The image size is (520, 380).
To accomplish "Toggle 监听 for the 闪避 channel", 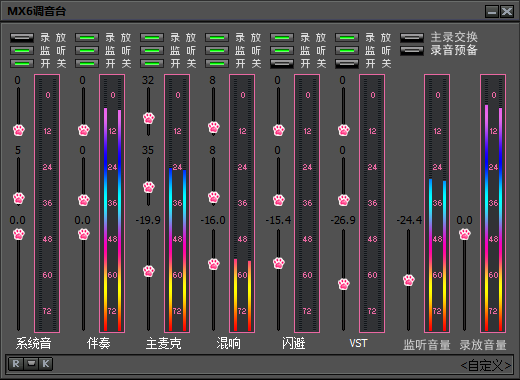I will [x=282, y=51].
